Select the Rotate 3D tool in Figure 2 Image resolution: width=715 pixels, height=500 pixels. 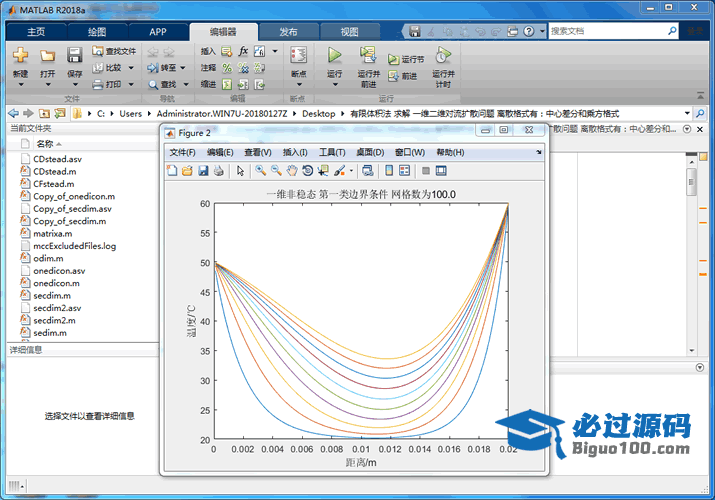[x=308, y=171]
